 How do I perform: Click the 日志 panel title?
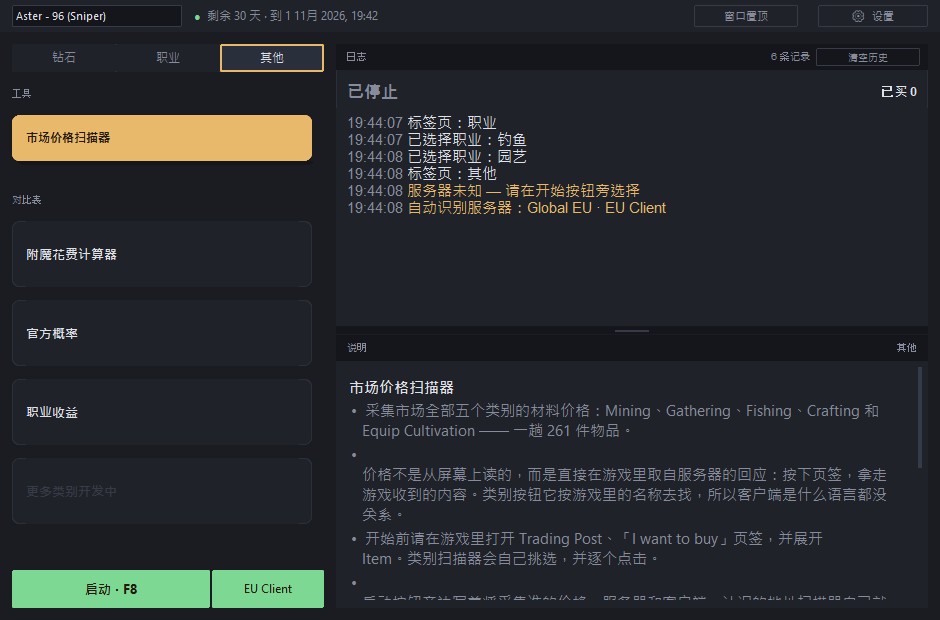click(356, 57)
